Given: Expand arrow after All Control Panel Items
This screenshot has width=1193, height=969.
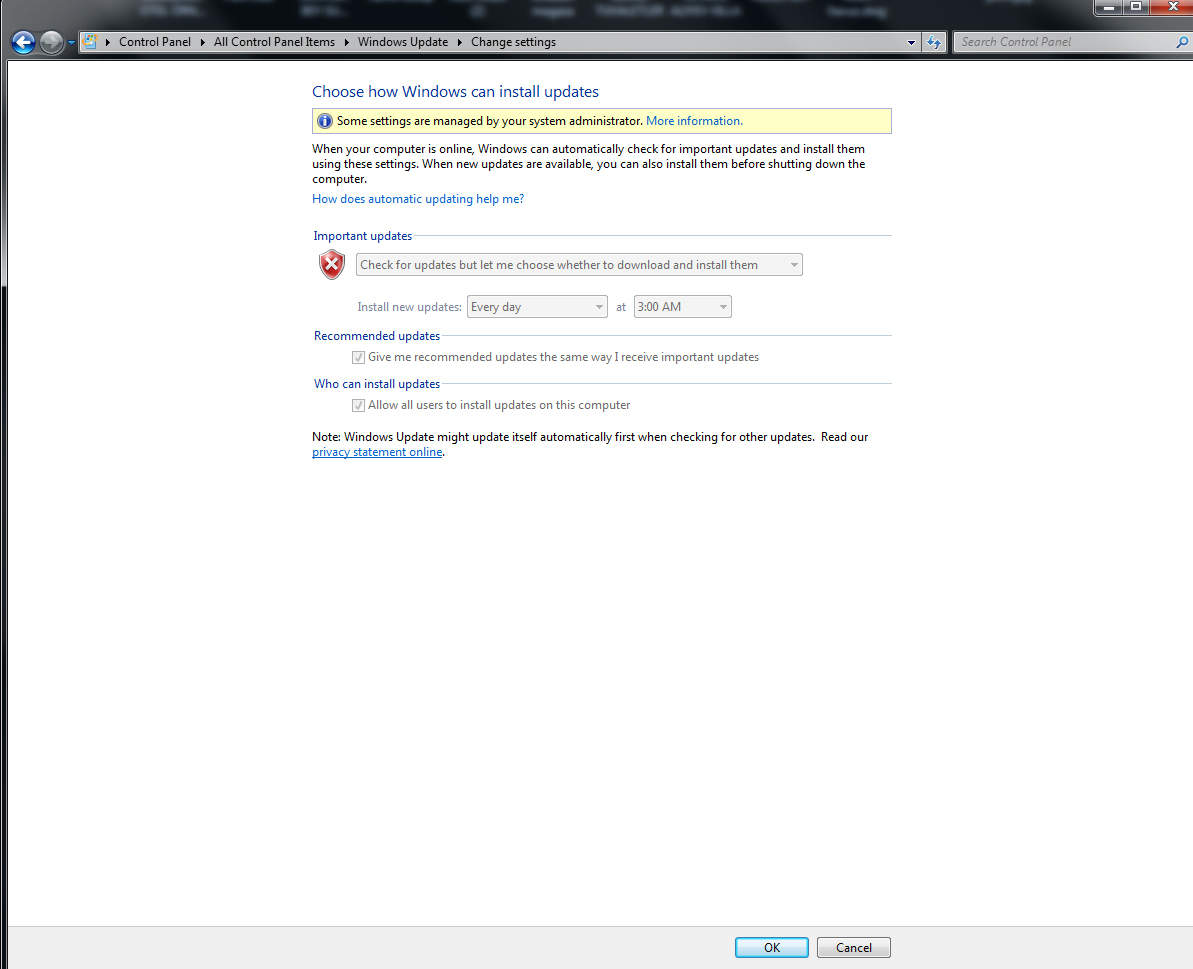Looking at the screenshot, I should point(346,43).
